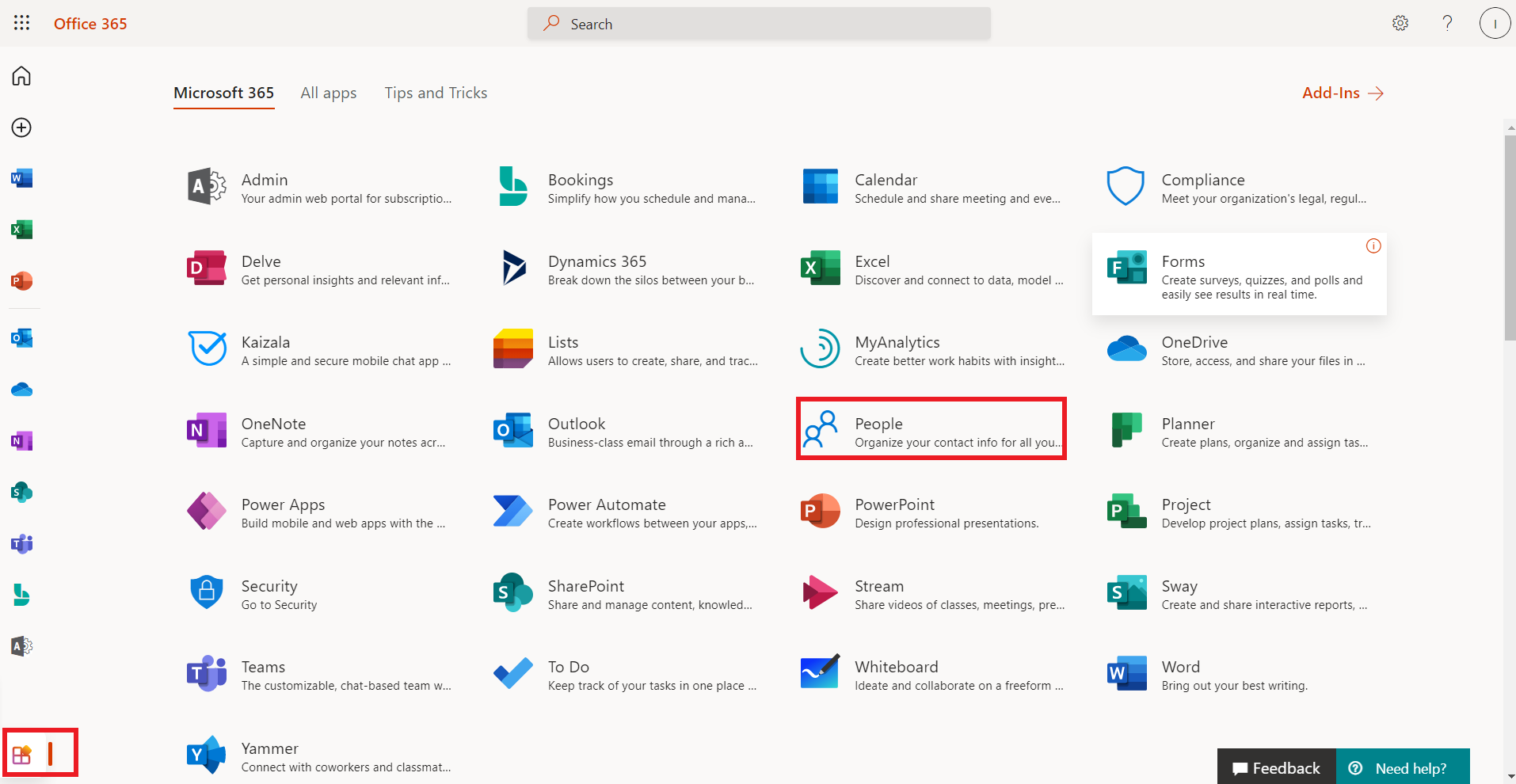Click the Home icon in sidebar
Image resolution: width=1516 pixels, height=784 pixels.
tap(21, 76)
